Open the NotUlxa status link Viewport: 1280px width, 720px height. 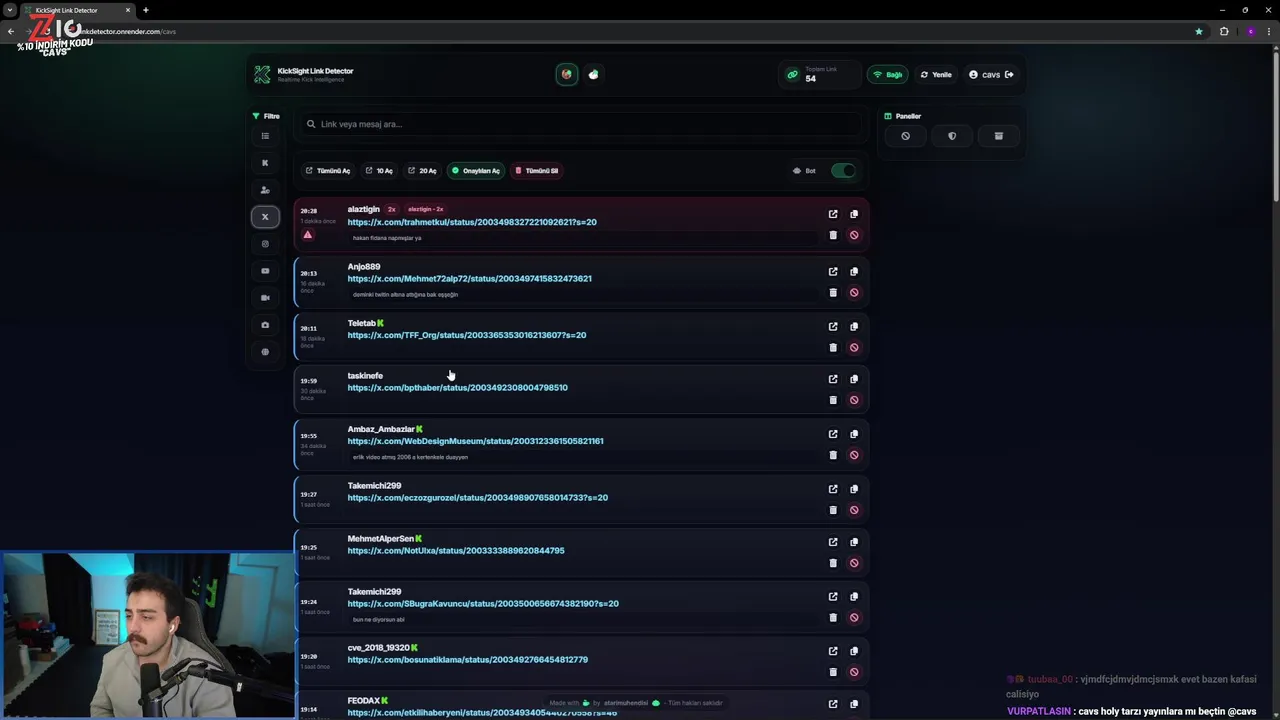coord(456,551)
